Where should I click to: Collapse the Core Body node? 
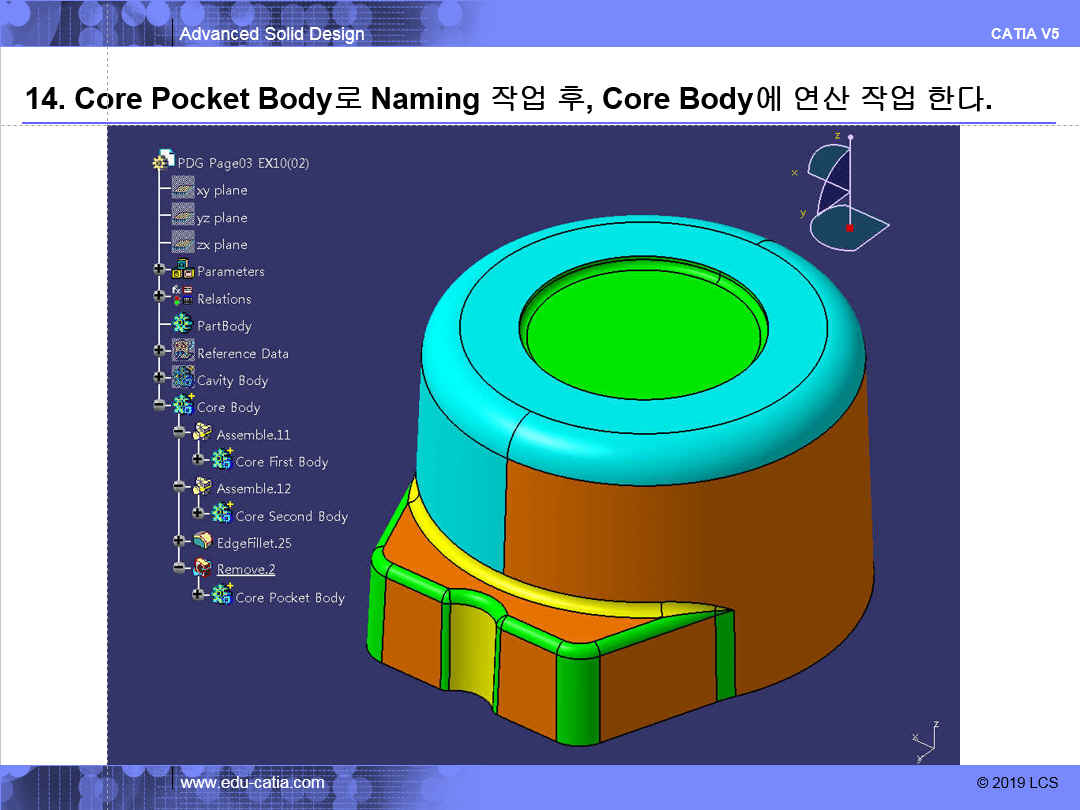[159, 406]
